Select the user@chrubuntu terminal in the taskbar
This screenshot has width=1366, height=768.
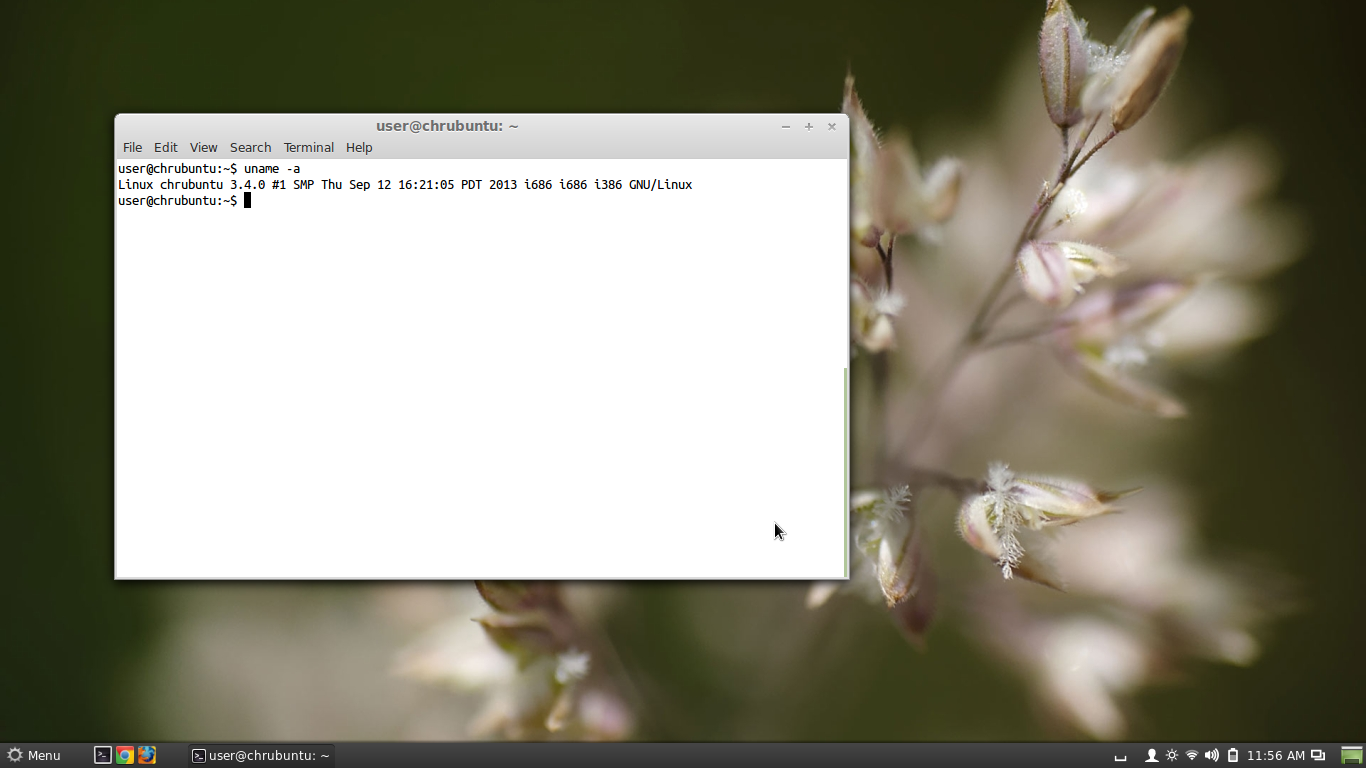260,755
